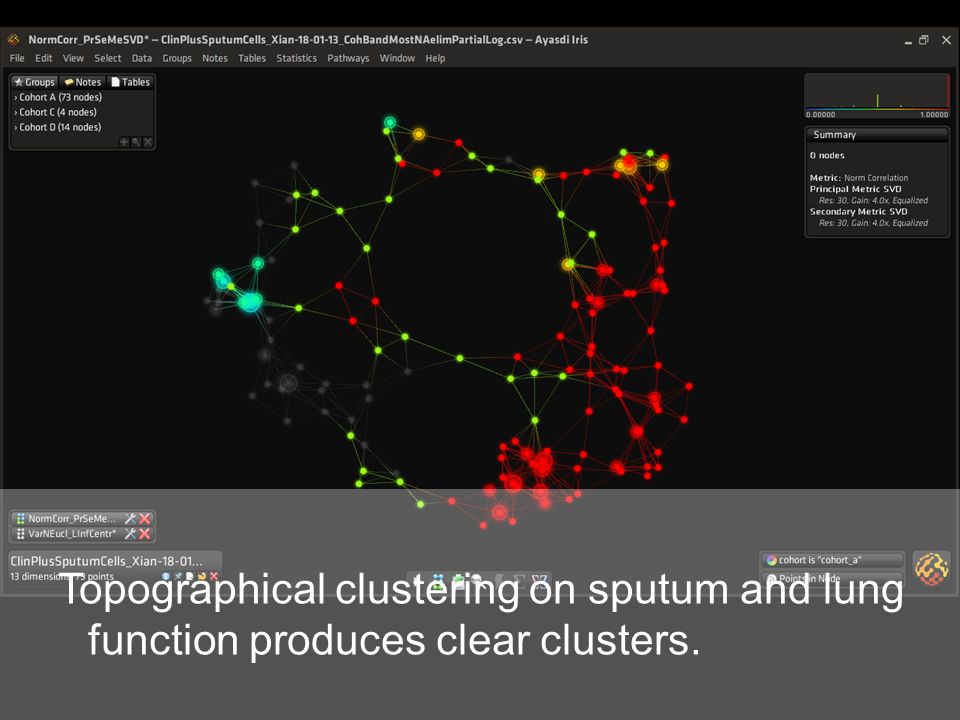
Task: Close the Ayasdi Iris window
Action: click(x=947, y=40)
